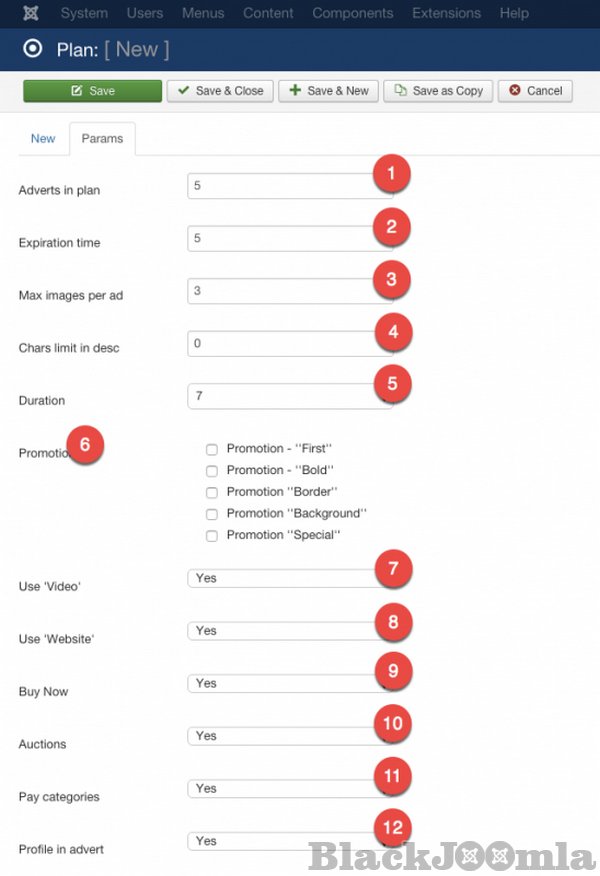Open the Extensions menu
600x876 pixels.
(x=446, y=13)
